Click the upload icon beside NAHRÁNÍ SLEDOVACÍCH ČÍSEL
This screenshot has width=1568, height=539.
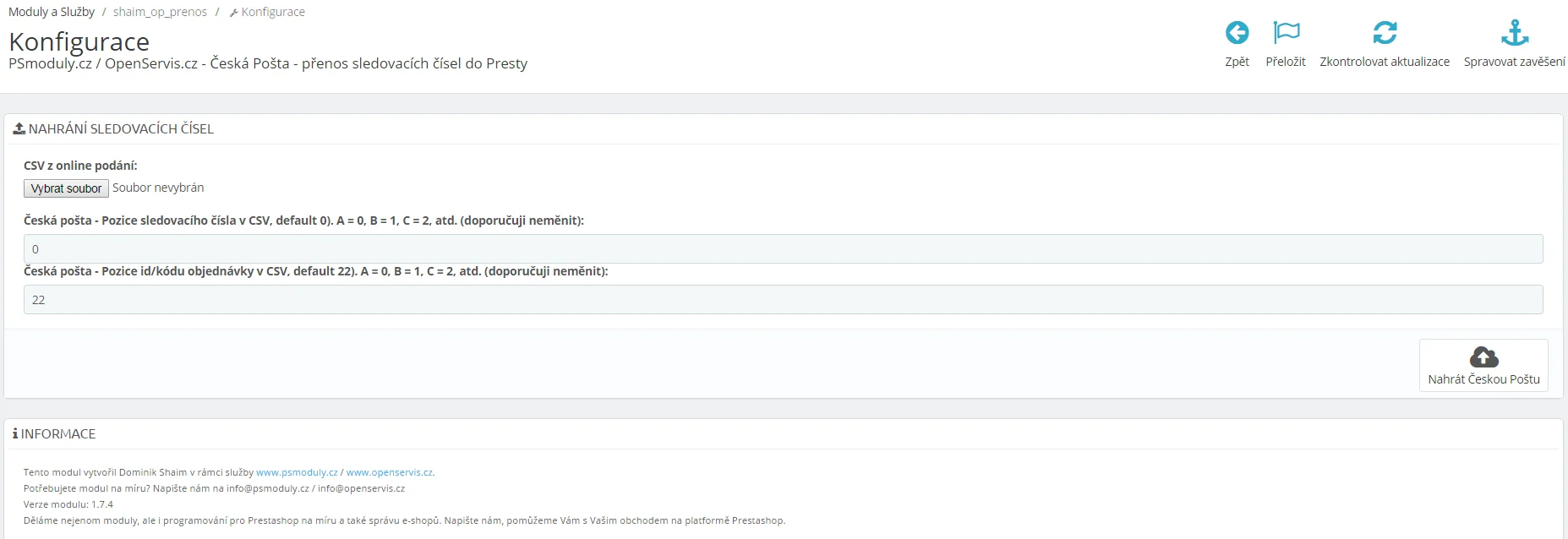[19, 128]
